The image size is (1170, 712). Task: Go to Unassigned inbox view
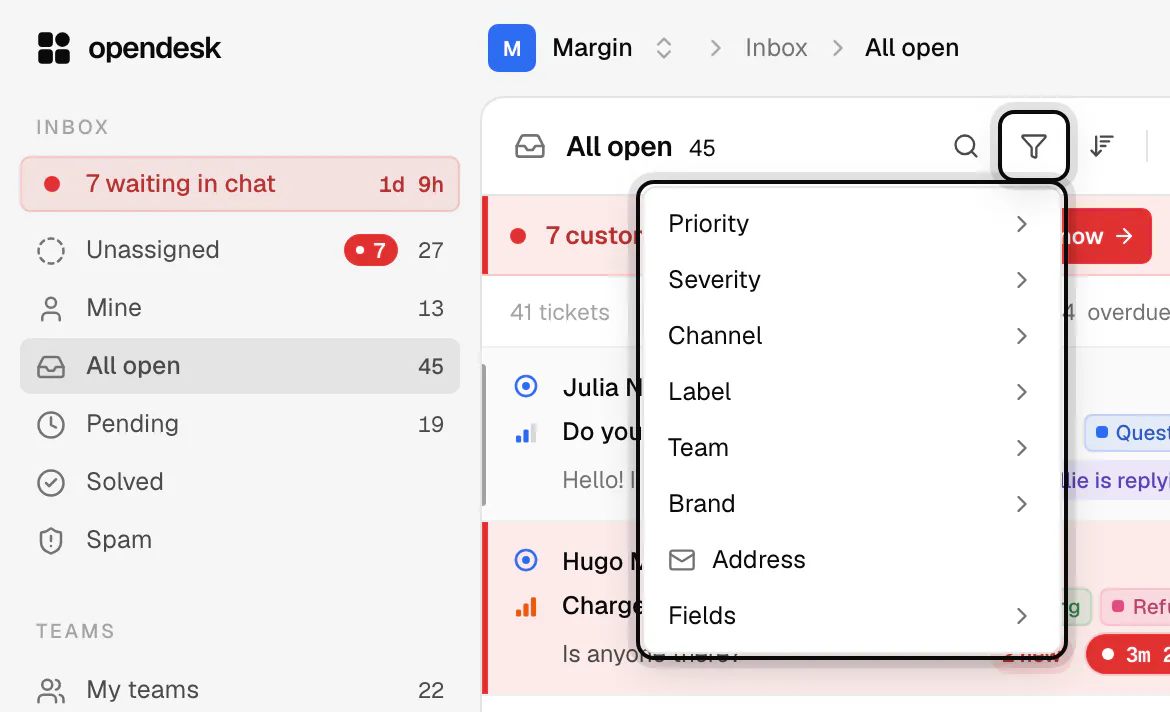(240, 250)
